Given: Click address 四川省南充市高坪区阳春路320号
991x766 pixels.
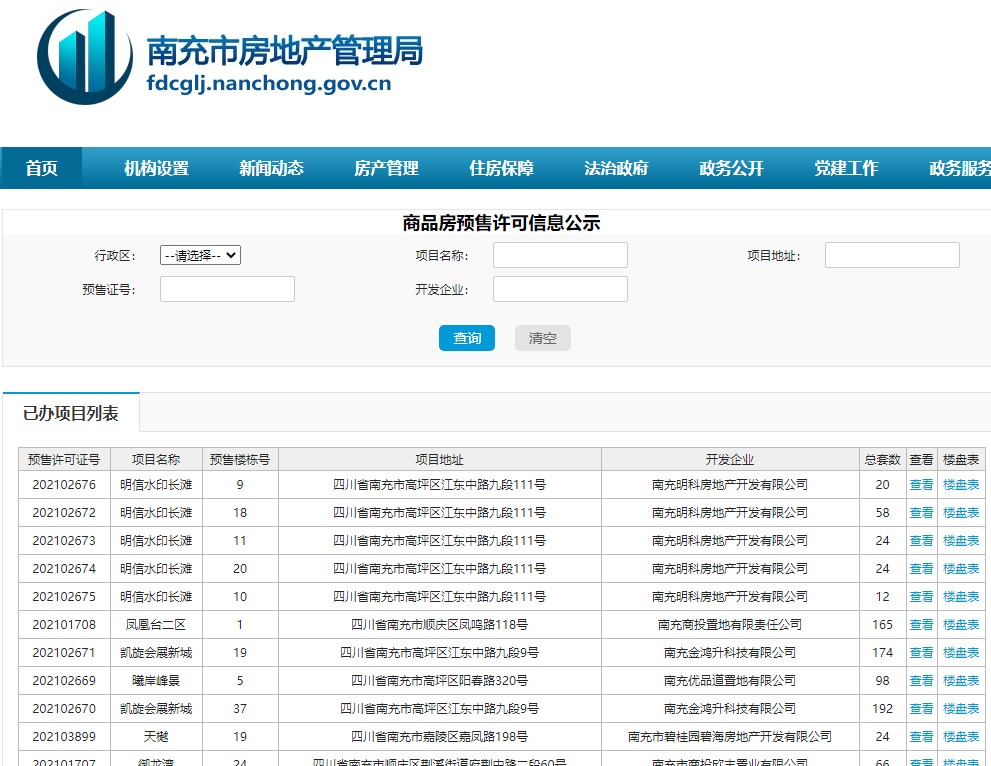Looking at the screenshot, I should 439,681.
